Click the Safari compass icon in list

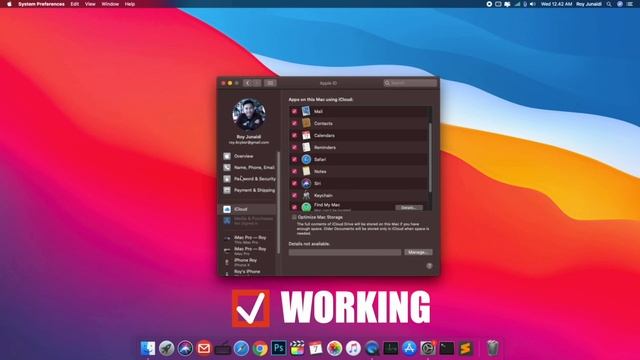coord(306,159)
